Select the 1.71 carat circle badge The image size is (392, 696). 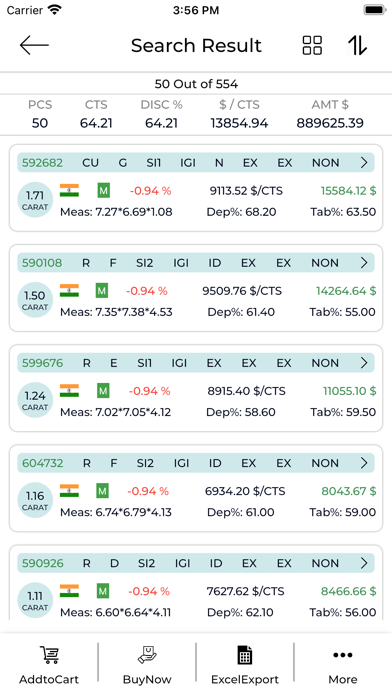tap(35, 200)
